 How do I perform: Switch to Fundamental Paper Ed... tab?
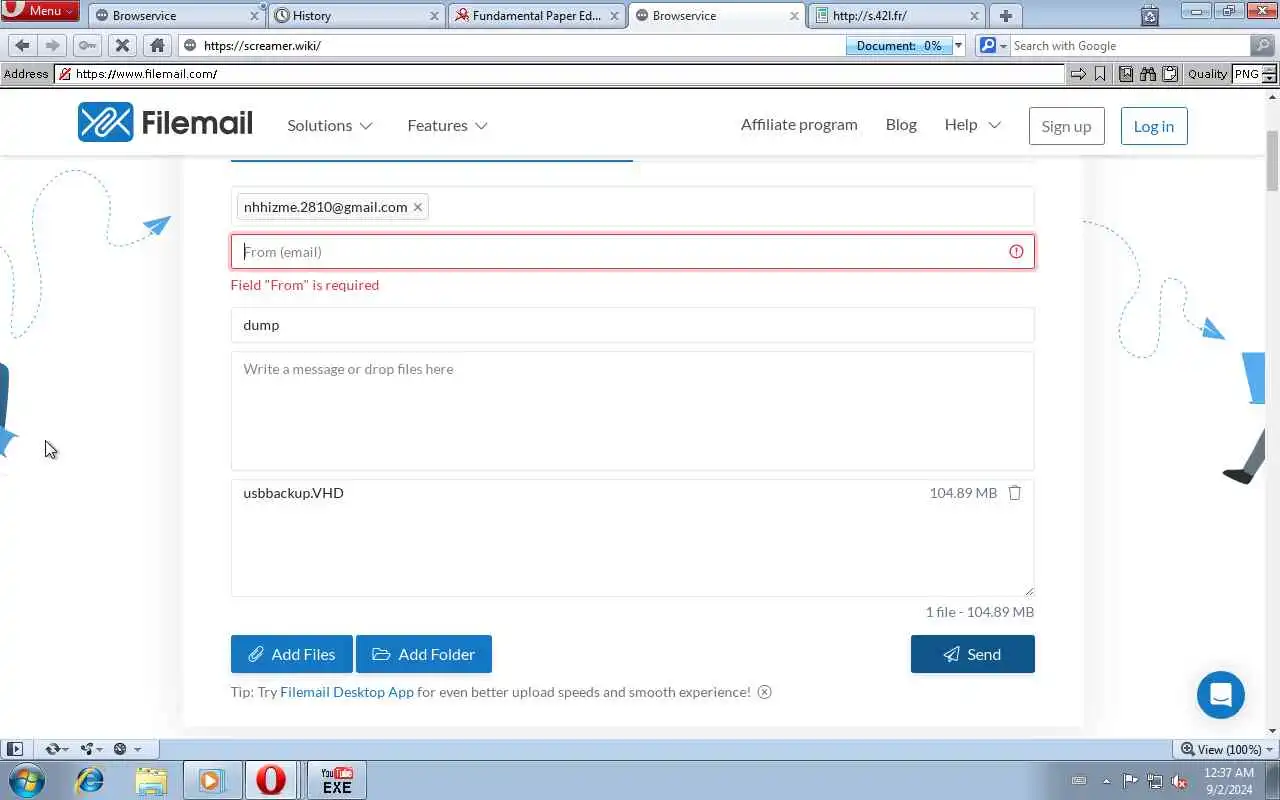point(537,15)
